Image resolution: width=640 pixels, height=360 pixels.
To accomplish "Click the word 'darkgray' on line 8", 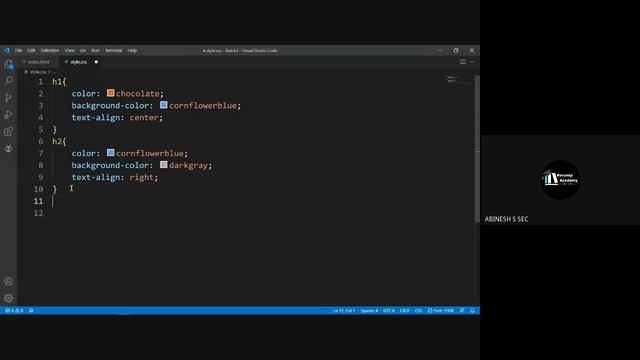I will coord(188,165).
